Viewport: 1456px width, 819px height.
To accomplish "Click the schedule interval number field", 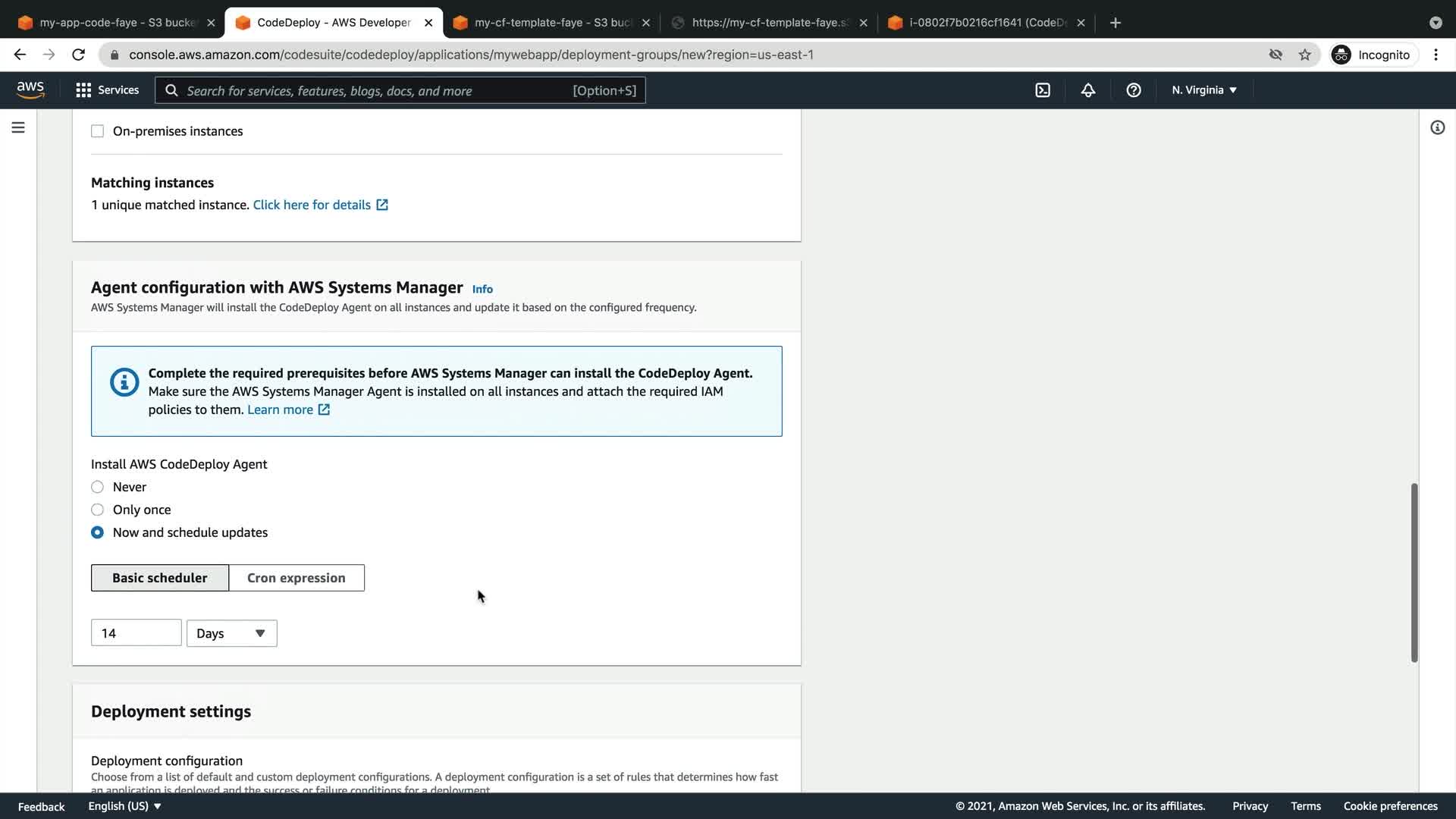I will (x=136, y=633).
